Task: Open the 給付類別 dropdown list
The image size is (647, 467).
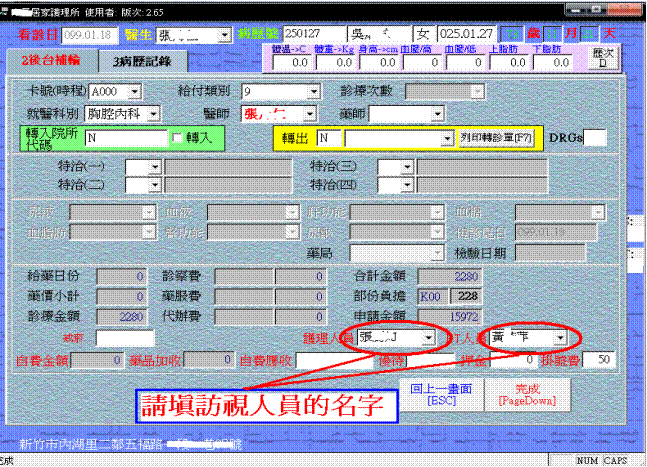Action: [x=313, y=91]
